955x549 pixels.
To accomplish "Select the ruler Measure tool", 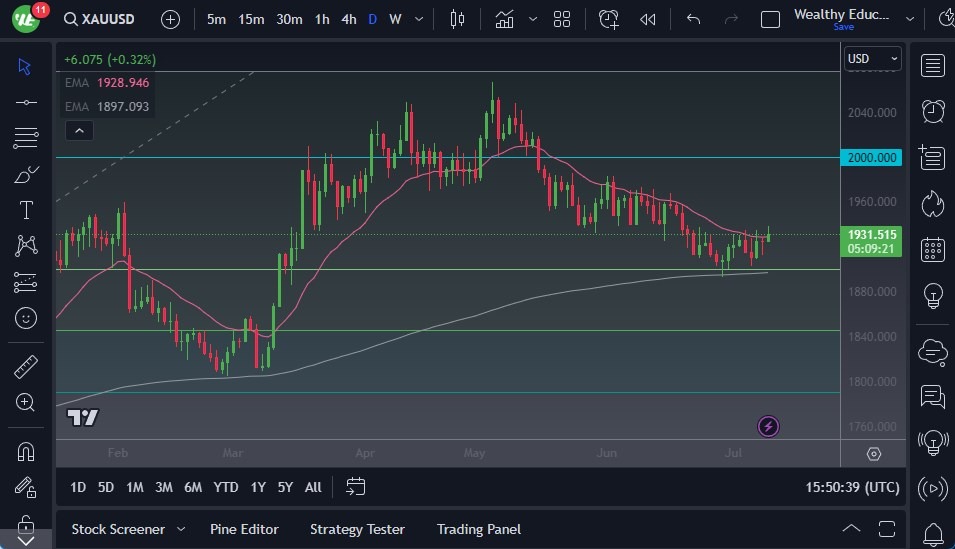I will [x=26, y=367].
